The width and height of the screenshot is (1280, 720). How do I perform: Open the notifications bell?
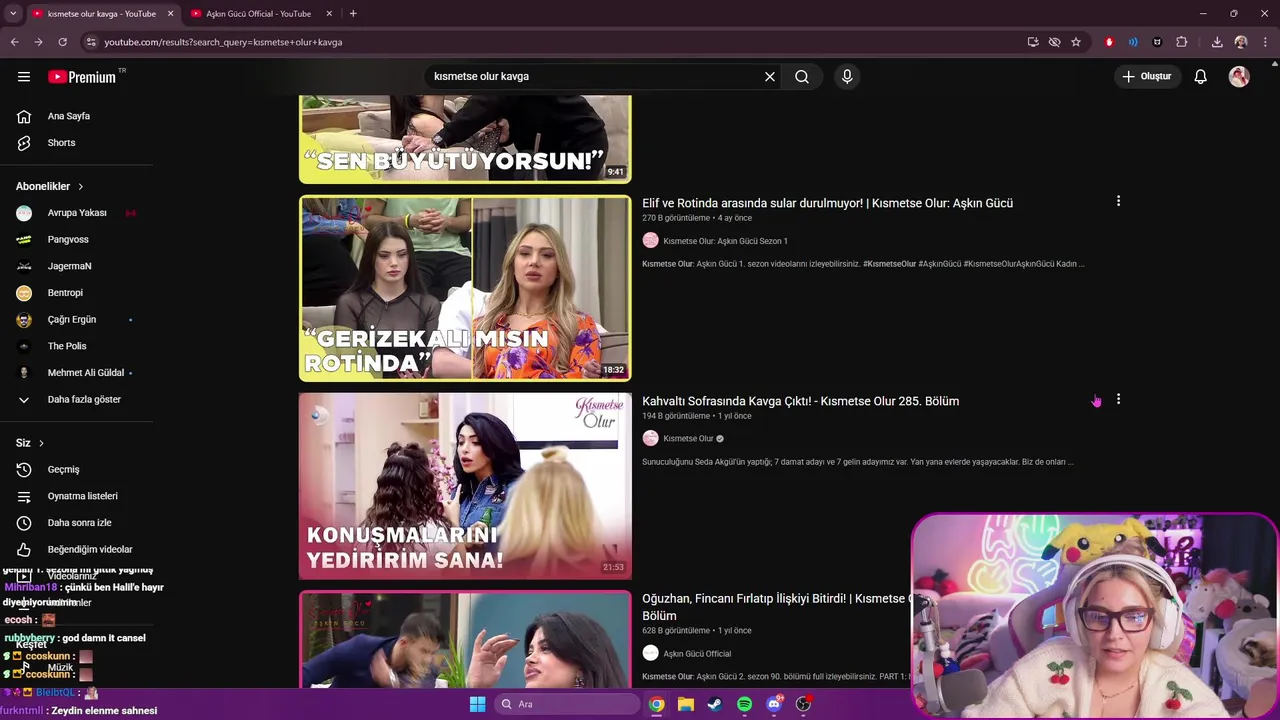[1201, 76]
